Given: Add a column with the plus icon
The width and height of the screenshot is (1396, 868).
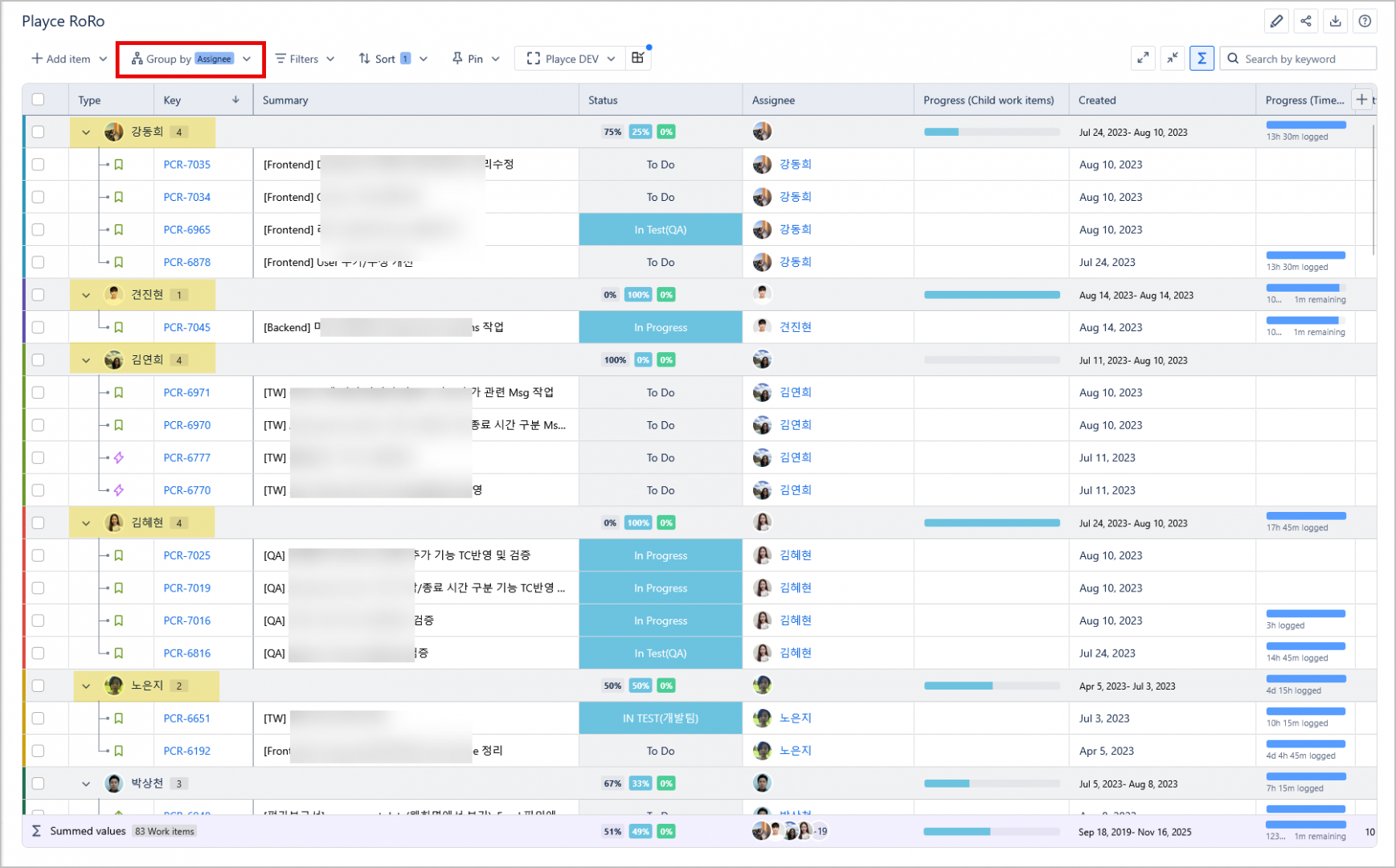Looking at the screenshot, I should 1361,100.
